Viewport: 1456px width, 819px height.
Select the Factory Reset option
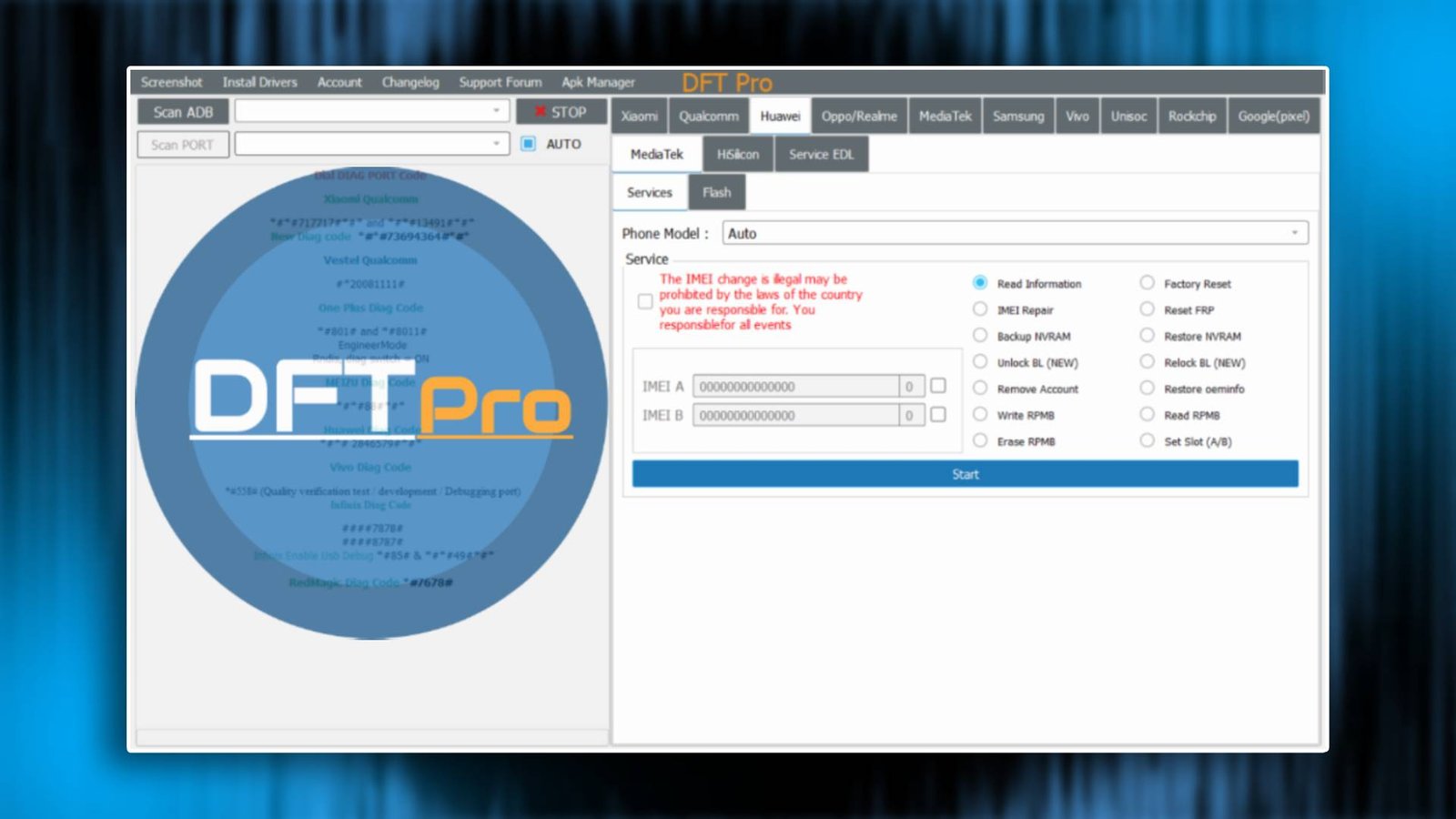[x=1148, y=283]
